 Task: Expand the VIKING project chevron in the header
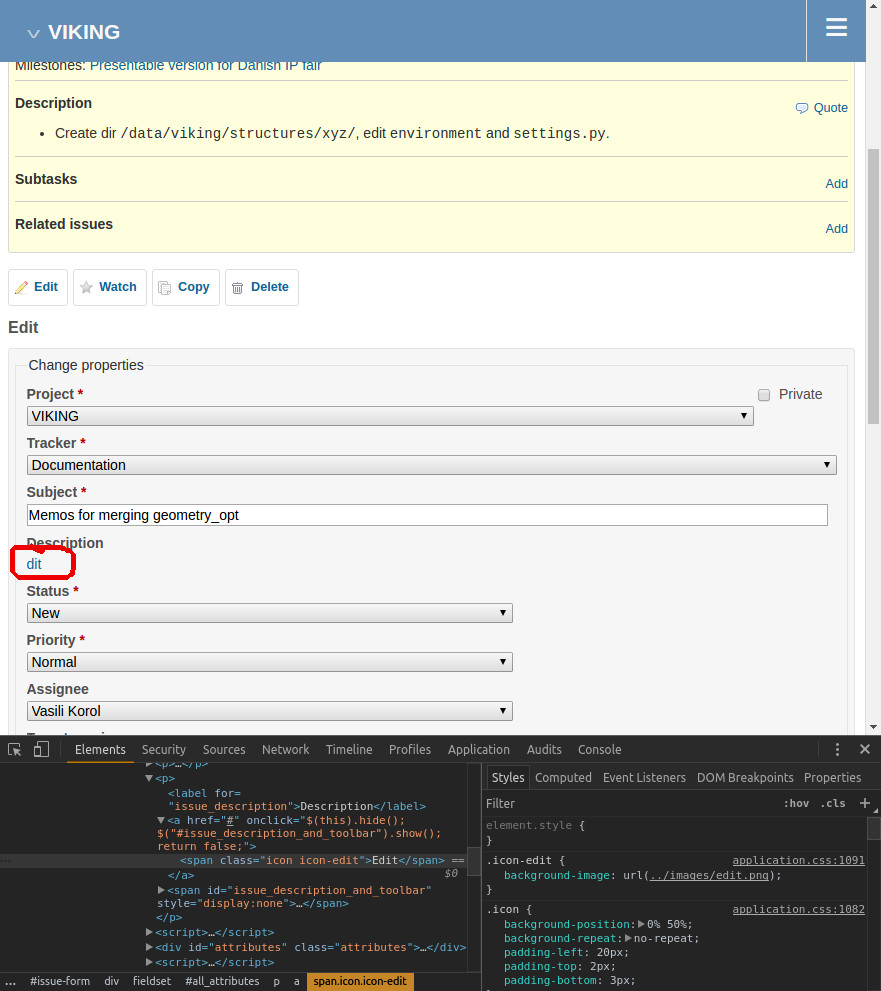pyautogui.click(x=33, y=33)
